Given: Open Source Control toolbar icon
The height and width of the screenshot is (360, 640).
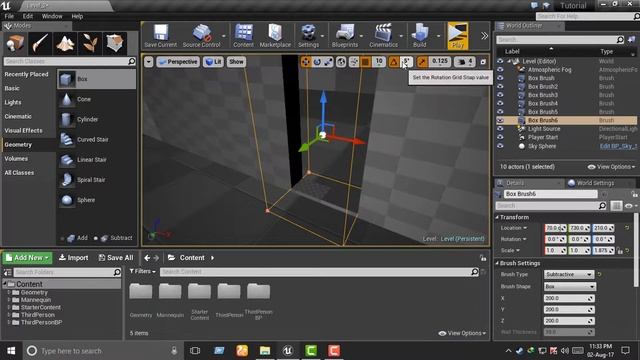Looking at the screenshot, I should click(x=202, y=36).
